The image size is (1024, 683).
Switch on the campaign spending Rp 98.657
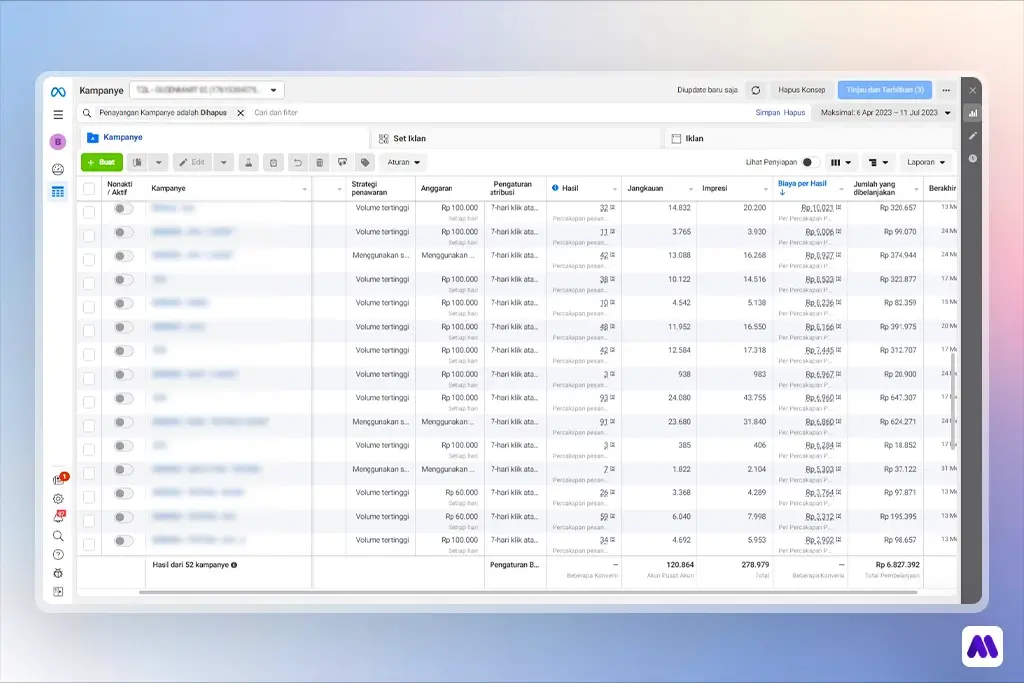click(x=123, y=541)
